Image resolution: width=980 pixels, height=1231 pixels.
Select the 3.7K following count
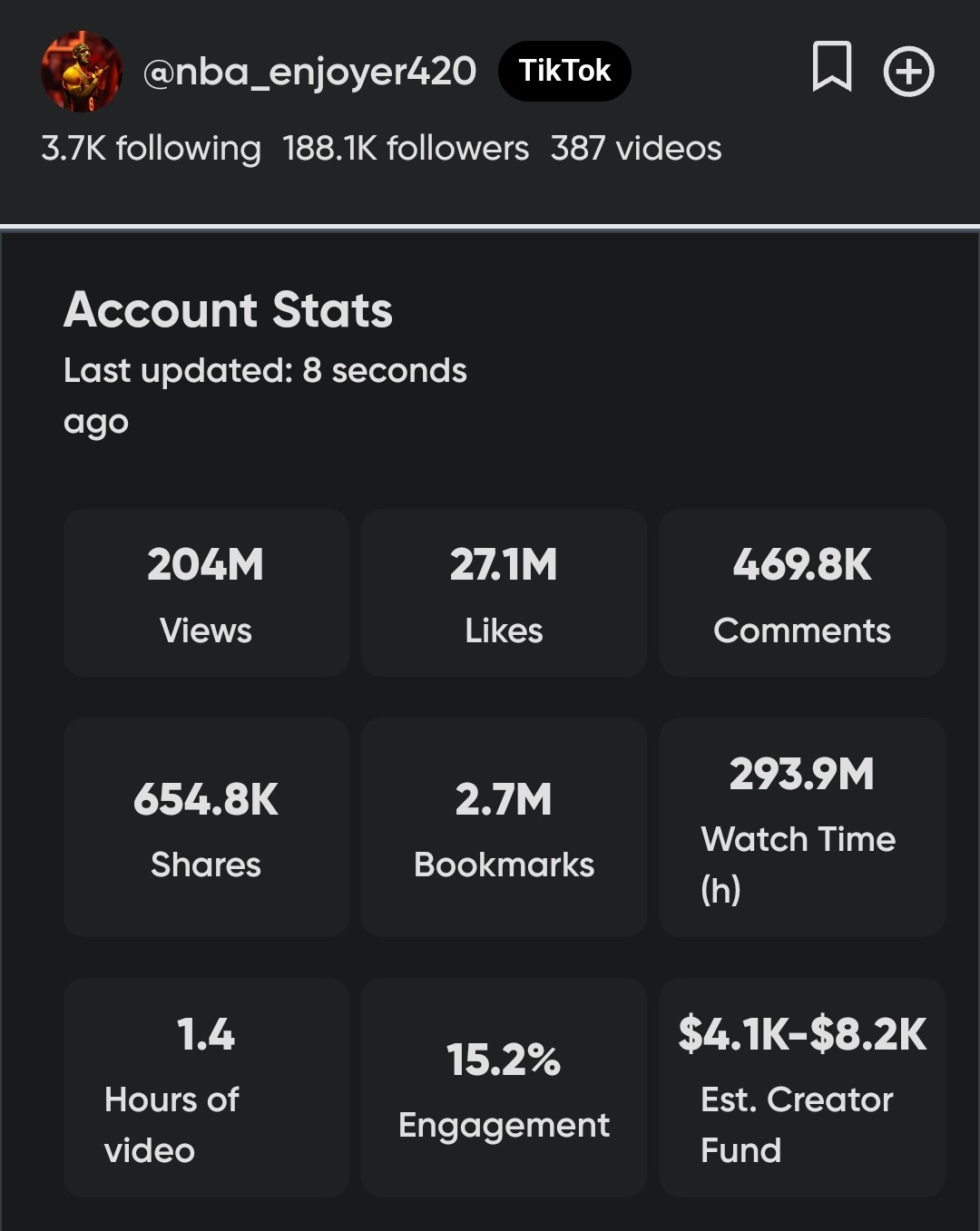(151, 148)
